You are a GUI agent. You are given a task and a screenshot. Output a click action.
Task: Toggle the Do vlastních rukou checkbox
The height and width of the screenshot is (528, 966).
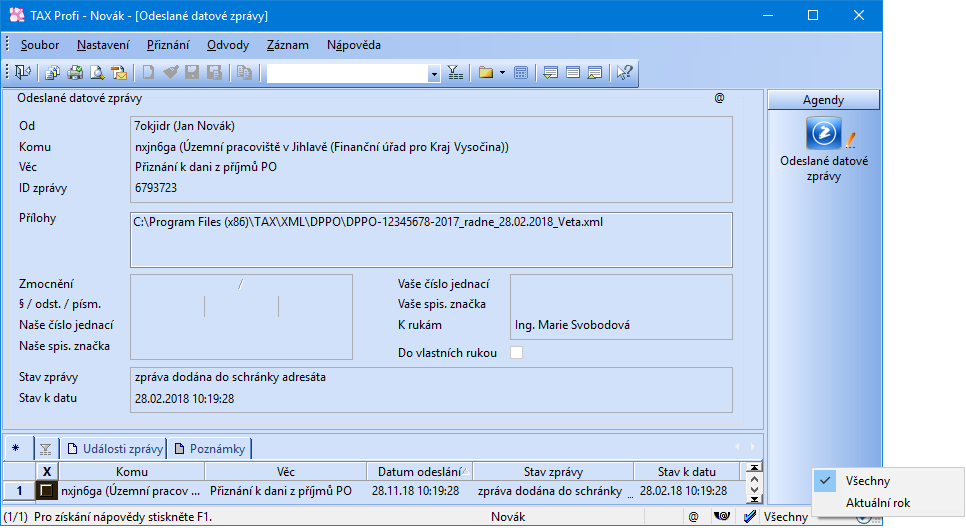point(517,352)
